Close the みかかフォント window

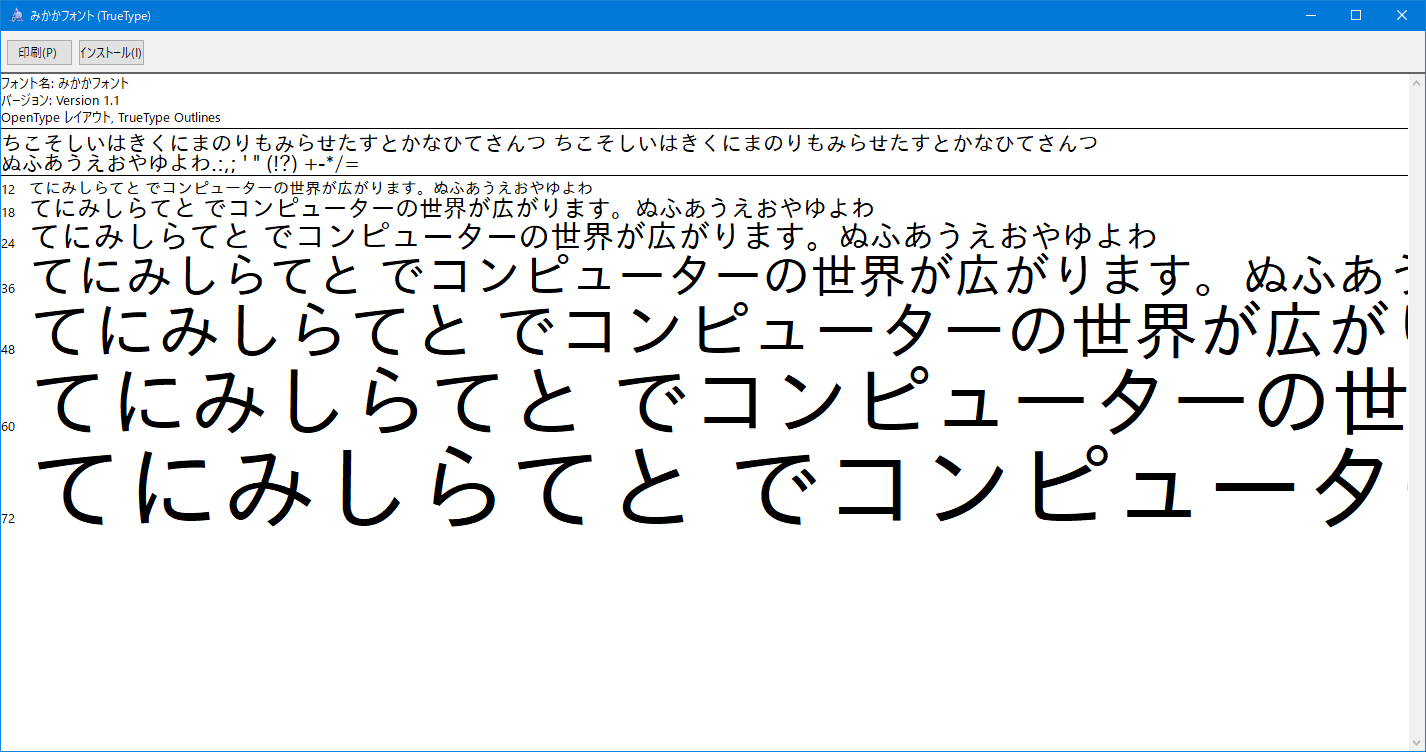pos(1402,15)
